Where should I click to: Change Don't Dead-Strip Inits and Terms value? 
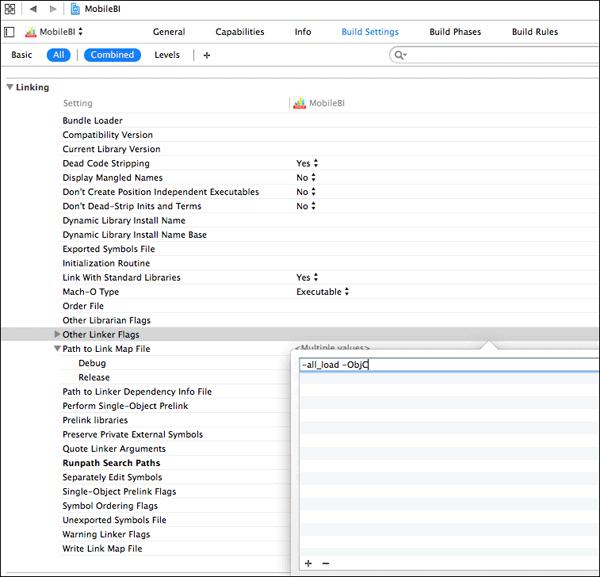pyautogui.click(x=306, y=206)
